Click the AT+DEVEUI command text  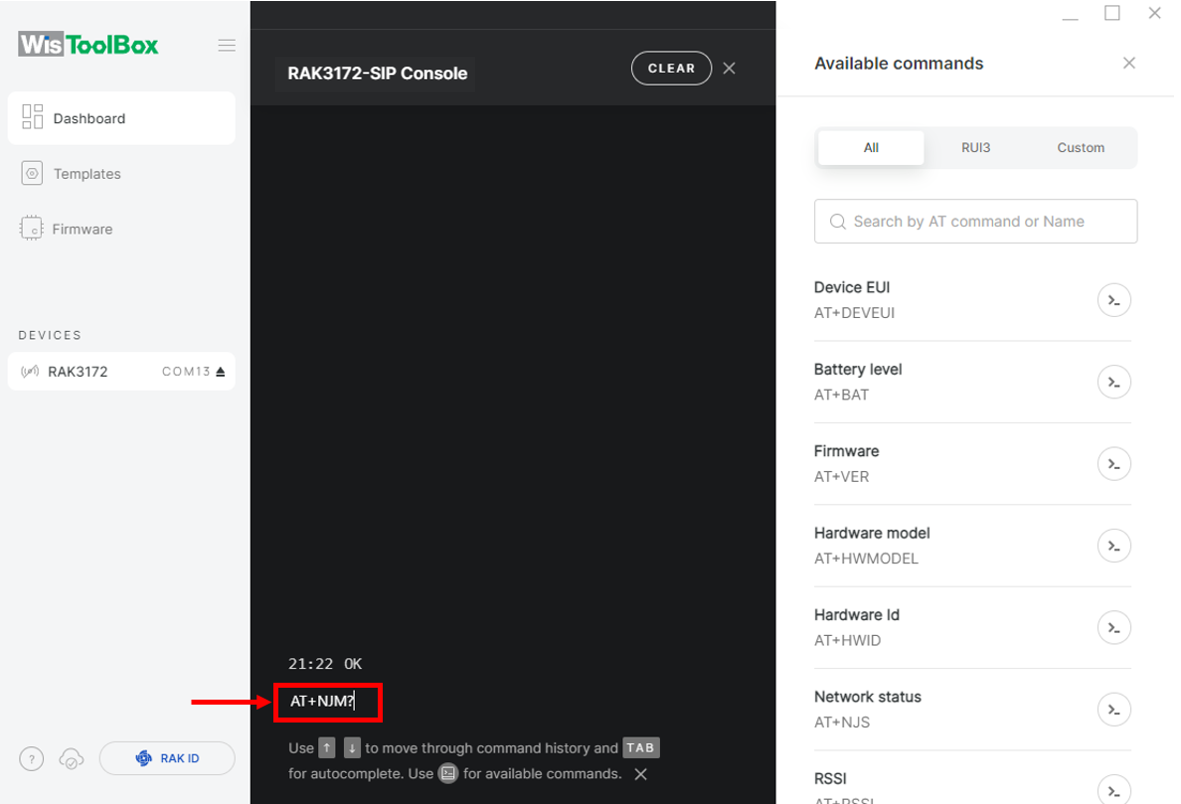854,313
